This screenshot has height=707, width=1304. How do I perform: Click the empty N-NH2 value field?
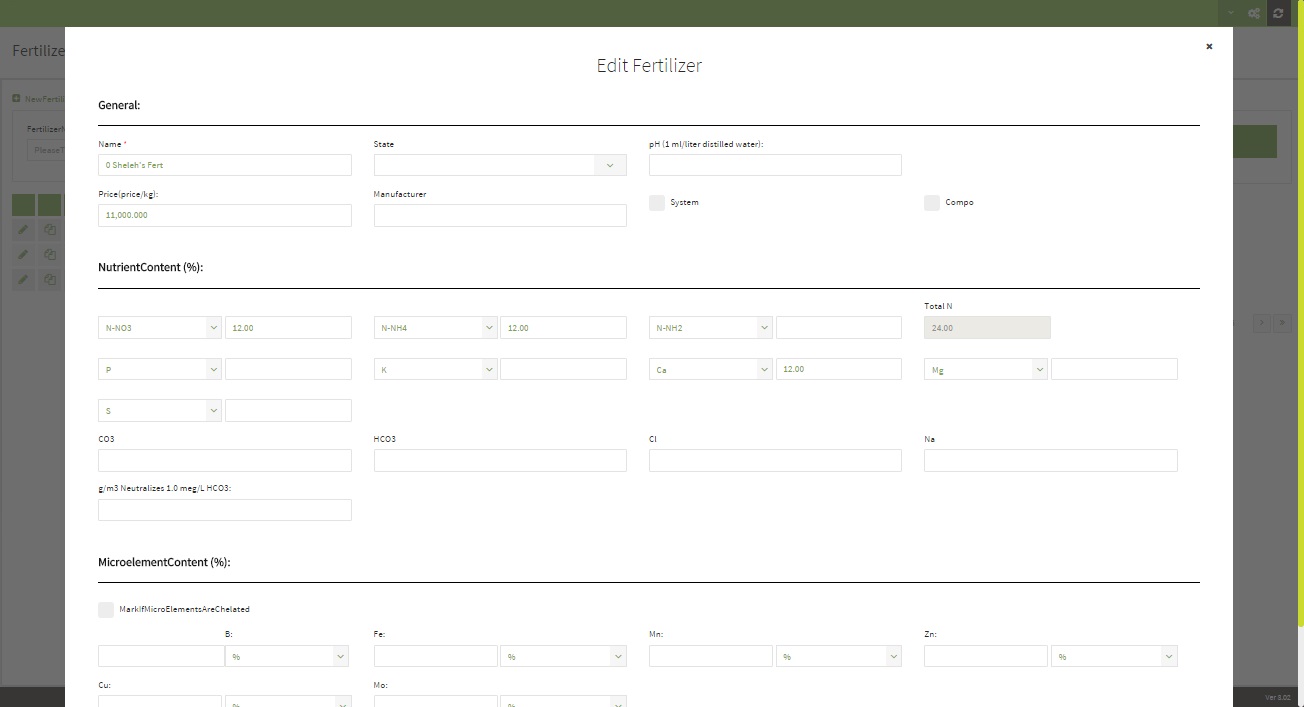839,328
